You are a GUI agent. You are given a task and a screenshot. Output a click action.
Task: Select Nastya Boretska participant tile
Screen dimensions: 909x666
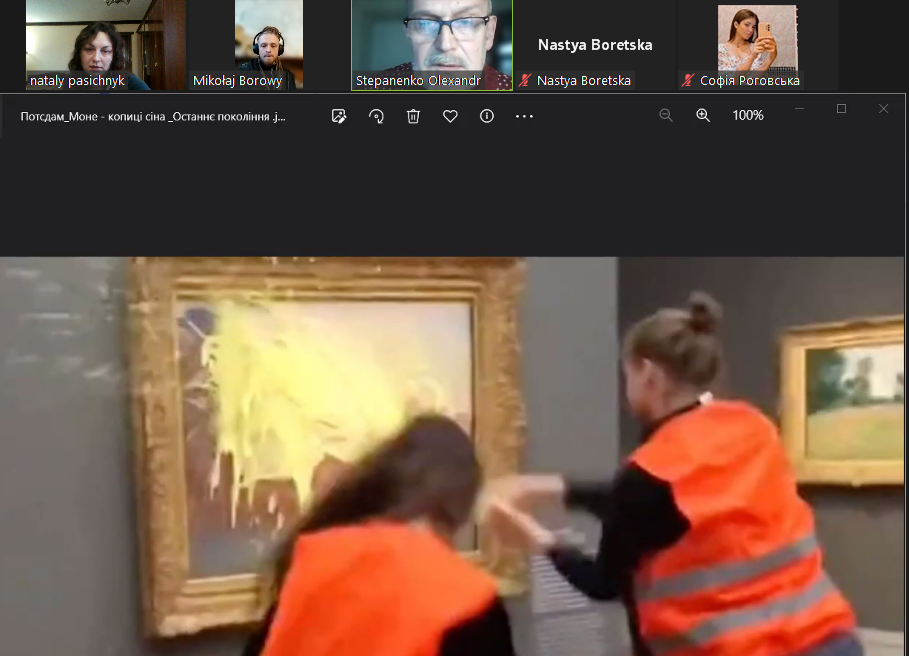click(x=595, y=45)
